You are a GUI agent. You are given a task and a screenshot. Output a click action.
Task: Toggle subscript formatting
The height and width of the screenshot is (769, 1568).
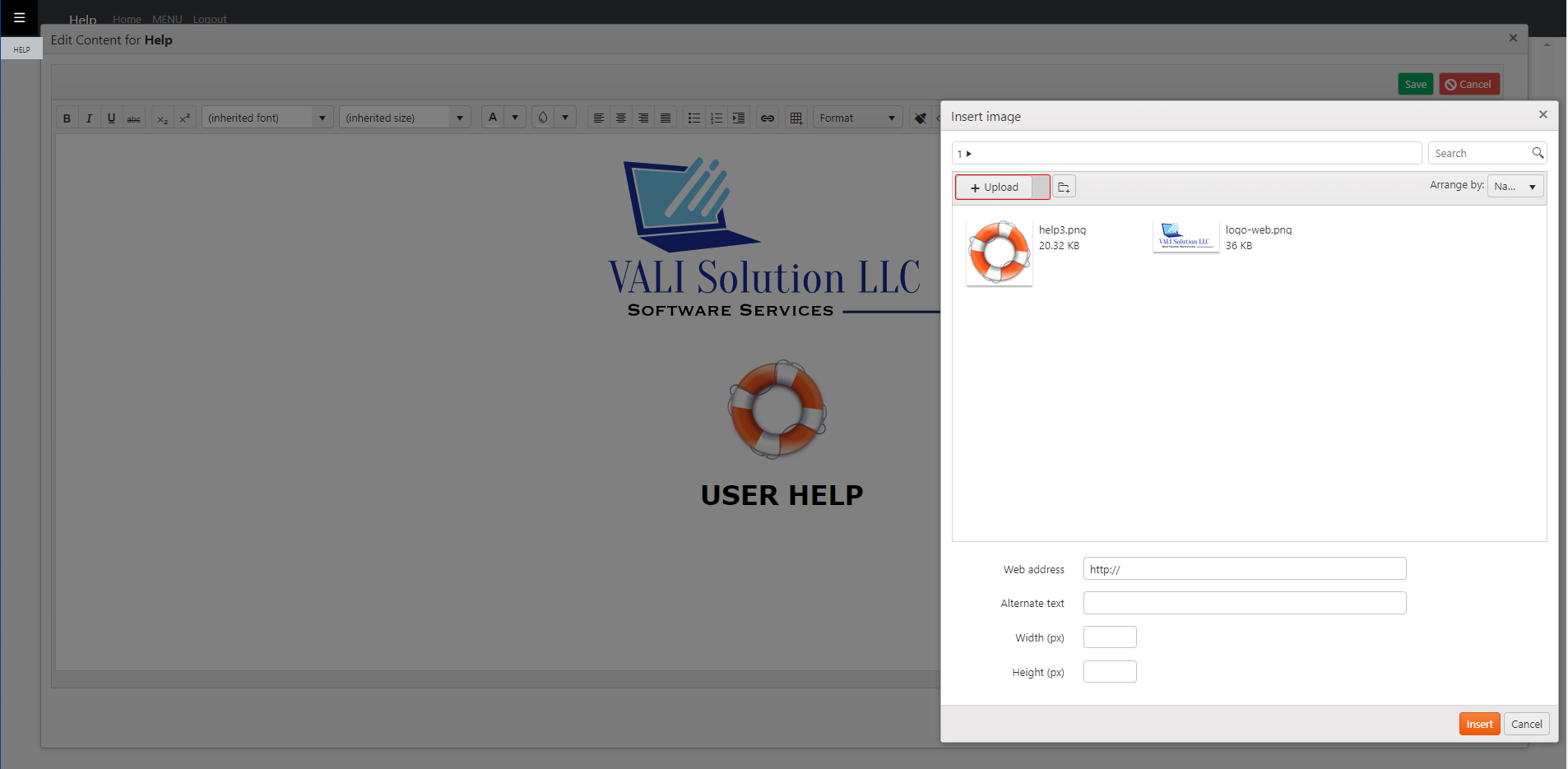coord(163,118)
